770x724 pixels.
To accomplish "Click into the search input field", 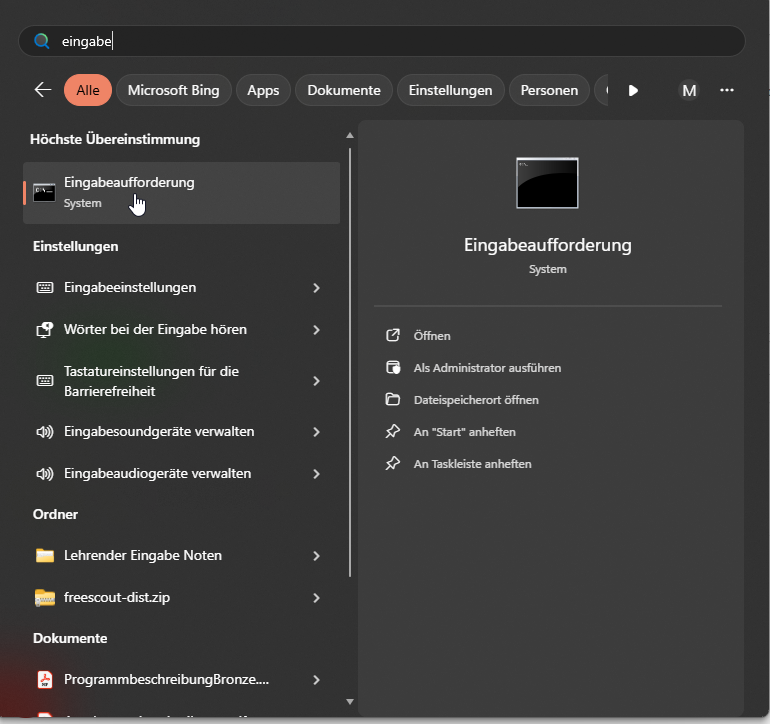I will tap(400, 41).
